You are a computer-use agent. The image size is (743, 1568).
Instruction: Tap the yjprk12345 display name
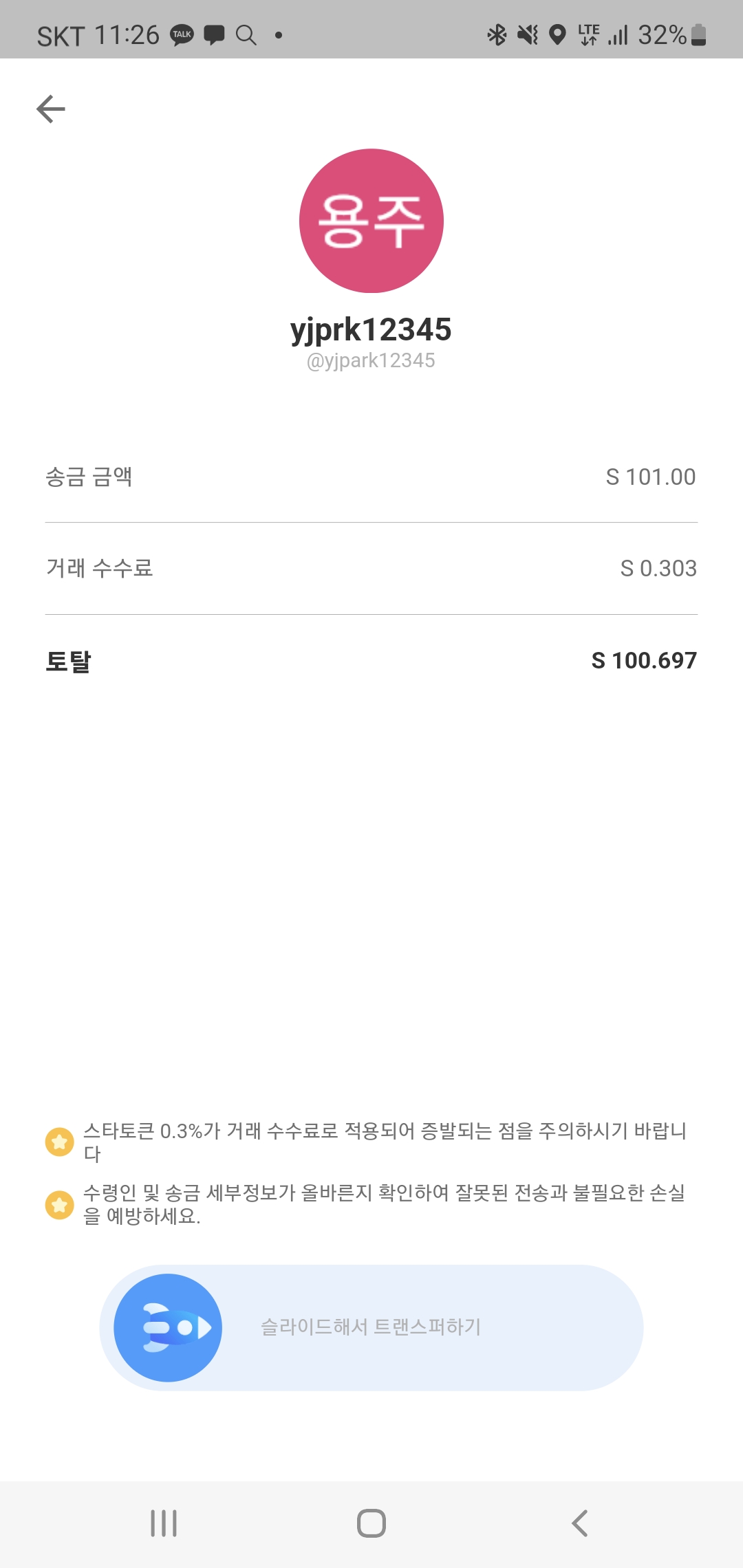[x=371, y=329]
